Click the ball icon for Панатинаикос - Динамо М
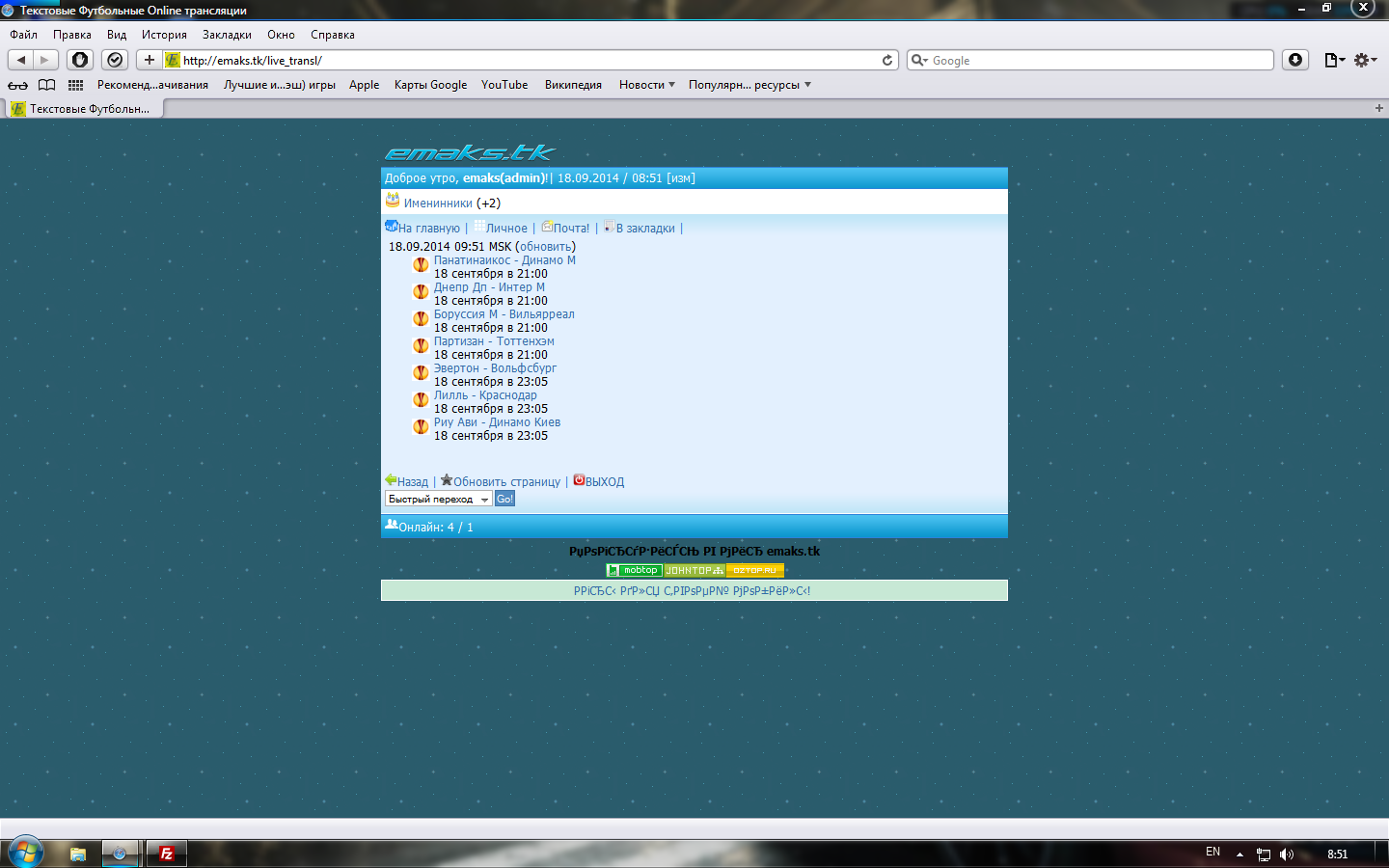The height and width of the screenshot is (868, 1389). point(421,264)
